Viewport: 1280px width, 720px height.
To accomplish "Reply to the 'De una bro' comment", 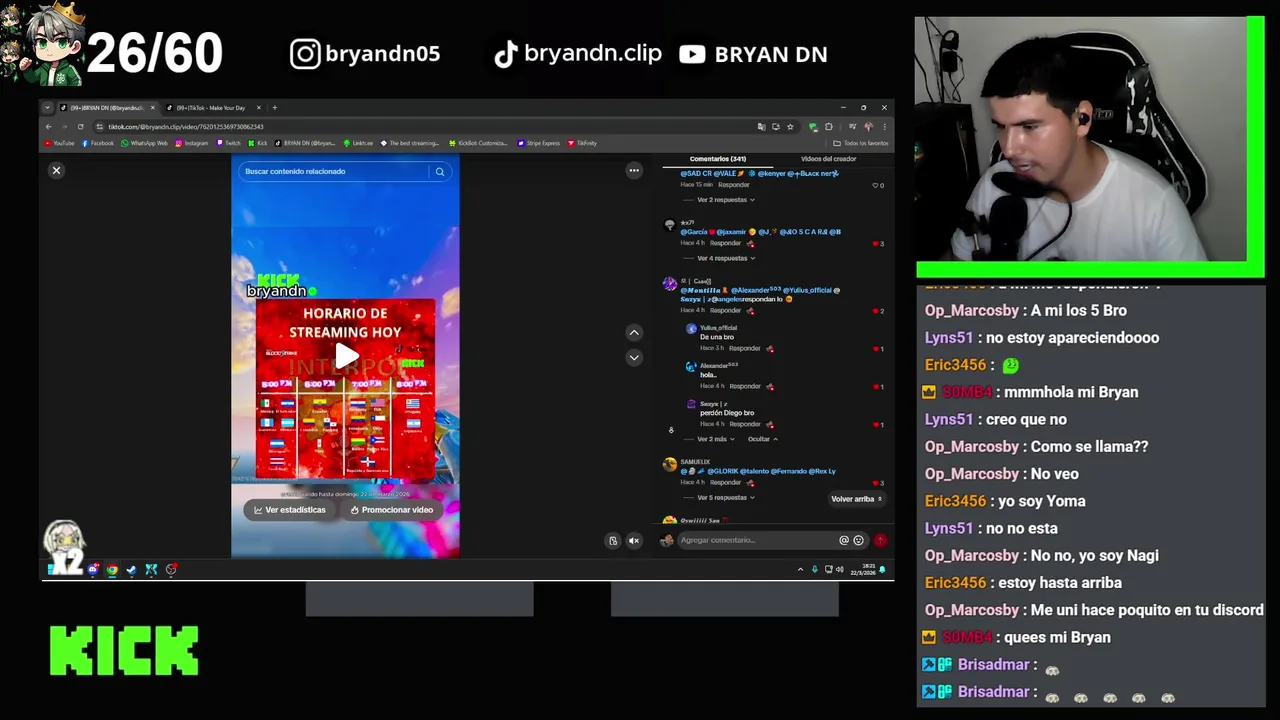I will [x=744, y=348].
